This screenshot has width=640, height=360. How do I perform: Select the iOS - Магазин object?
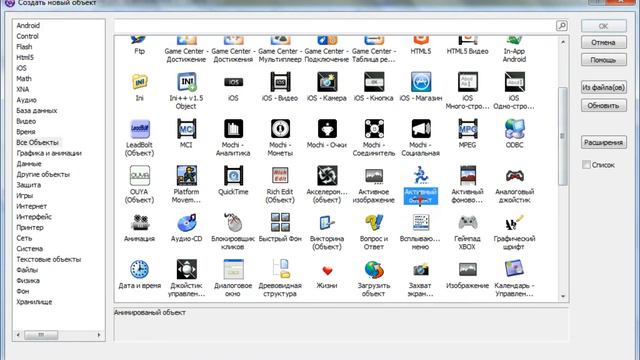pyautogui.click(x=421, y=82)
